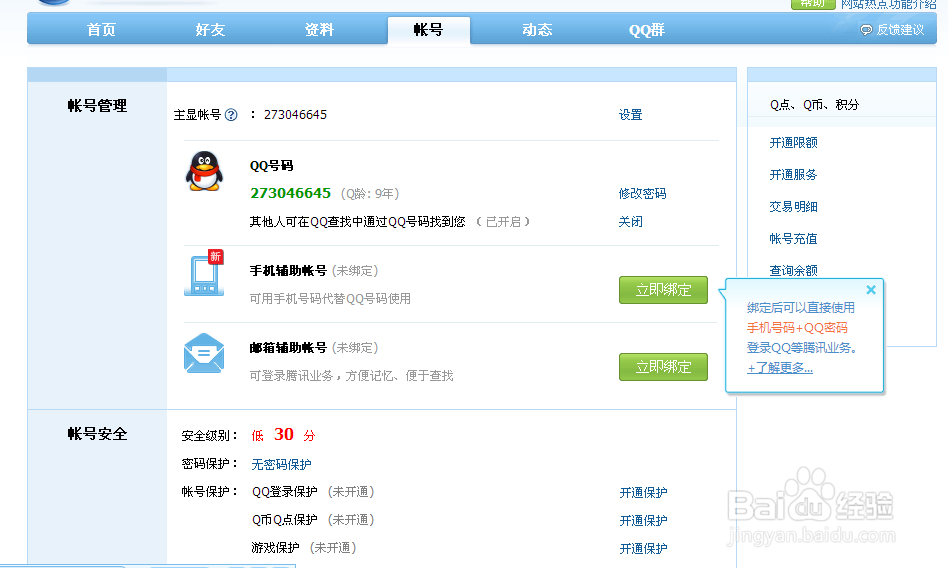Click the green 帮助 button at top

(x=813, y=4)
